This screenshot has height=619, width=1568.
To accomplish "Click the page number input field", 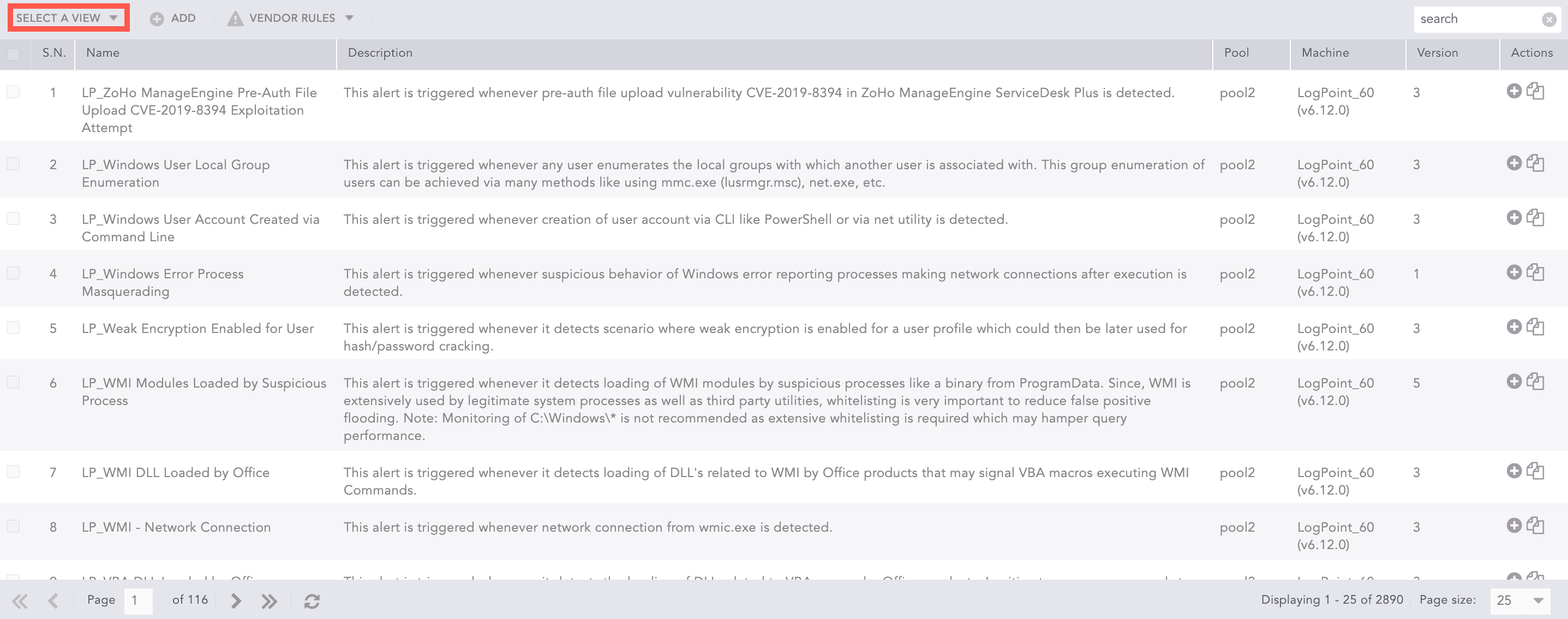I will click(x=137, y=601).
